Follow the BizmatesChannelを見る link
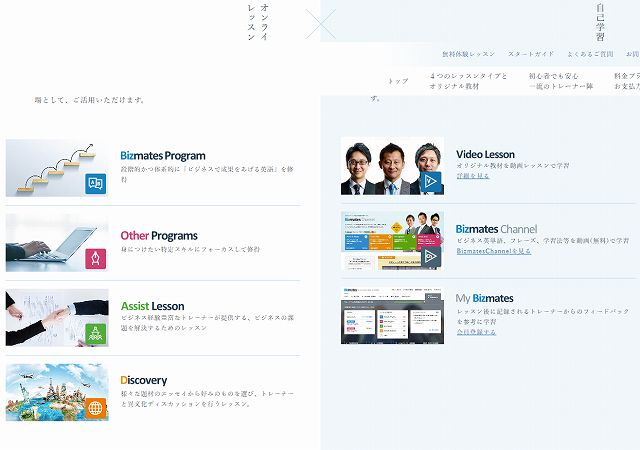This screenshot has width=640, height=450. pyautogui.click(x=493, y=251)
